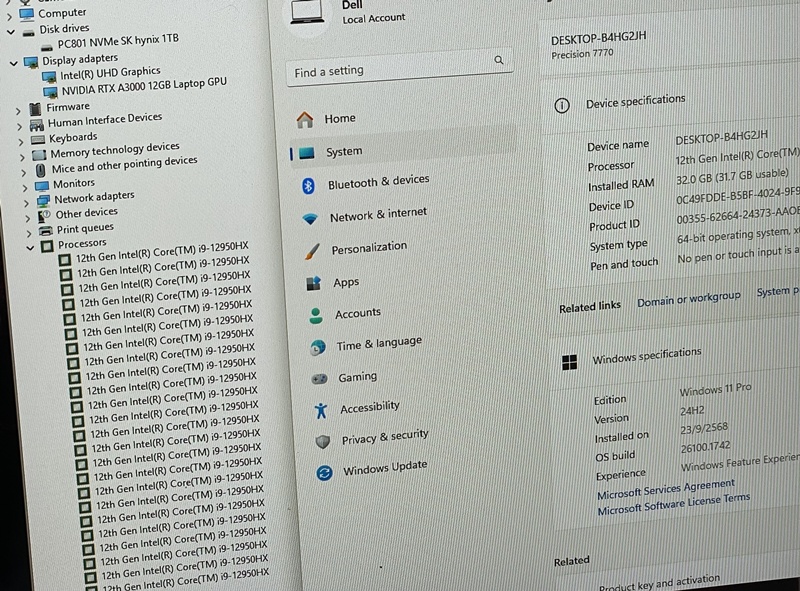Collapse the Processors tree node
800x591 pixels.
click(x=30, y=246)
